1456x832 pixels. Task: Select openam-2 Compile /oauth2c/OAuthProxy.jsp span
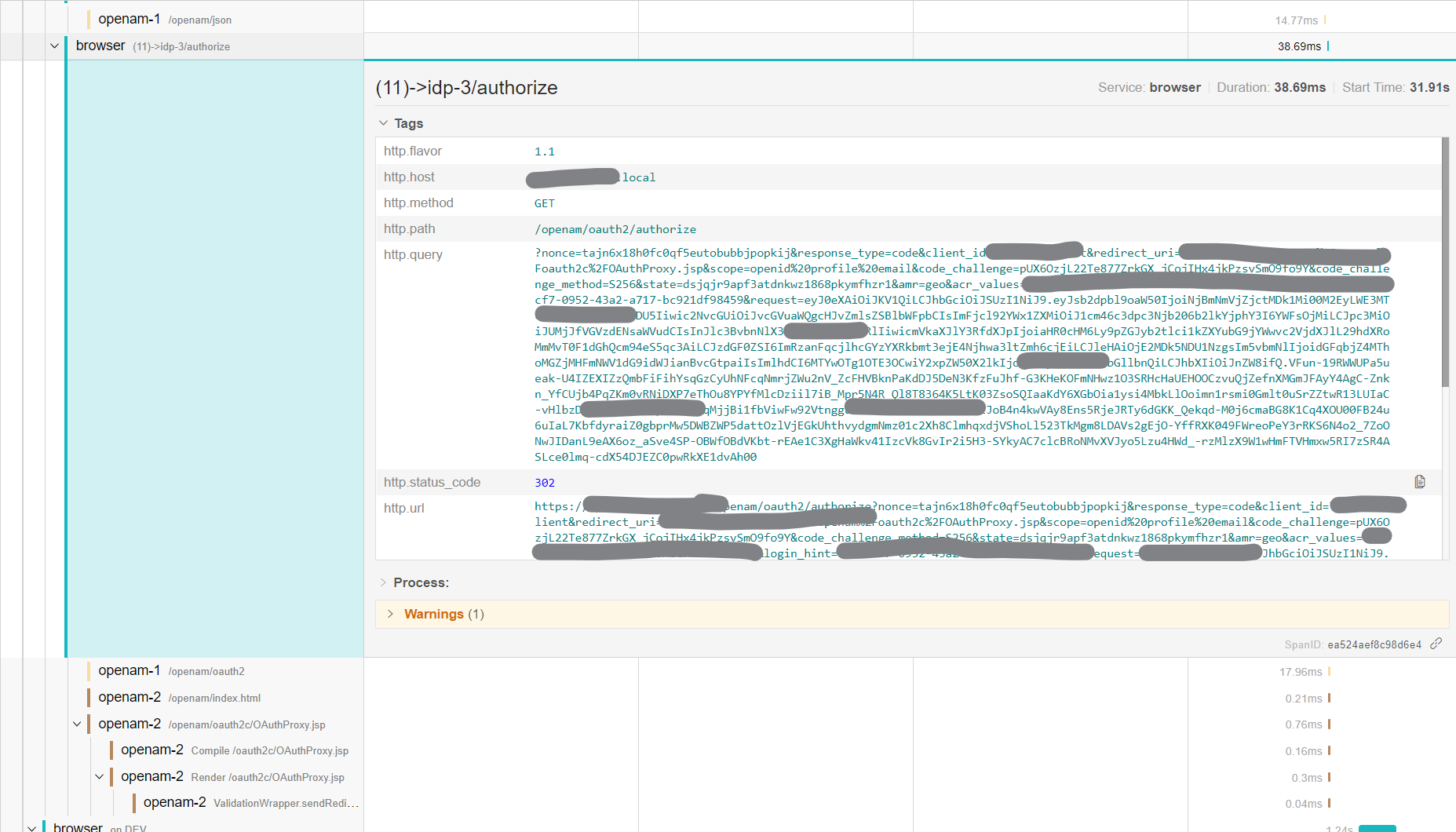coord(234,750)
